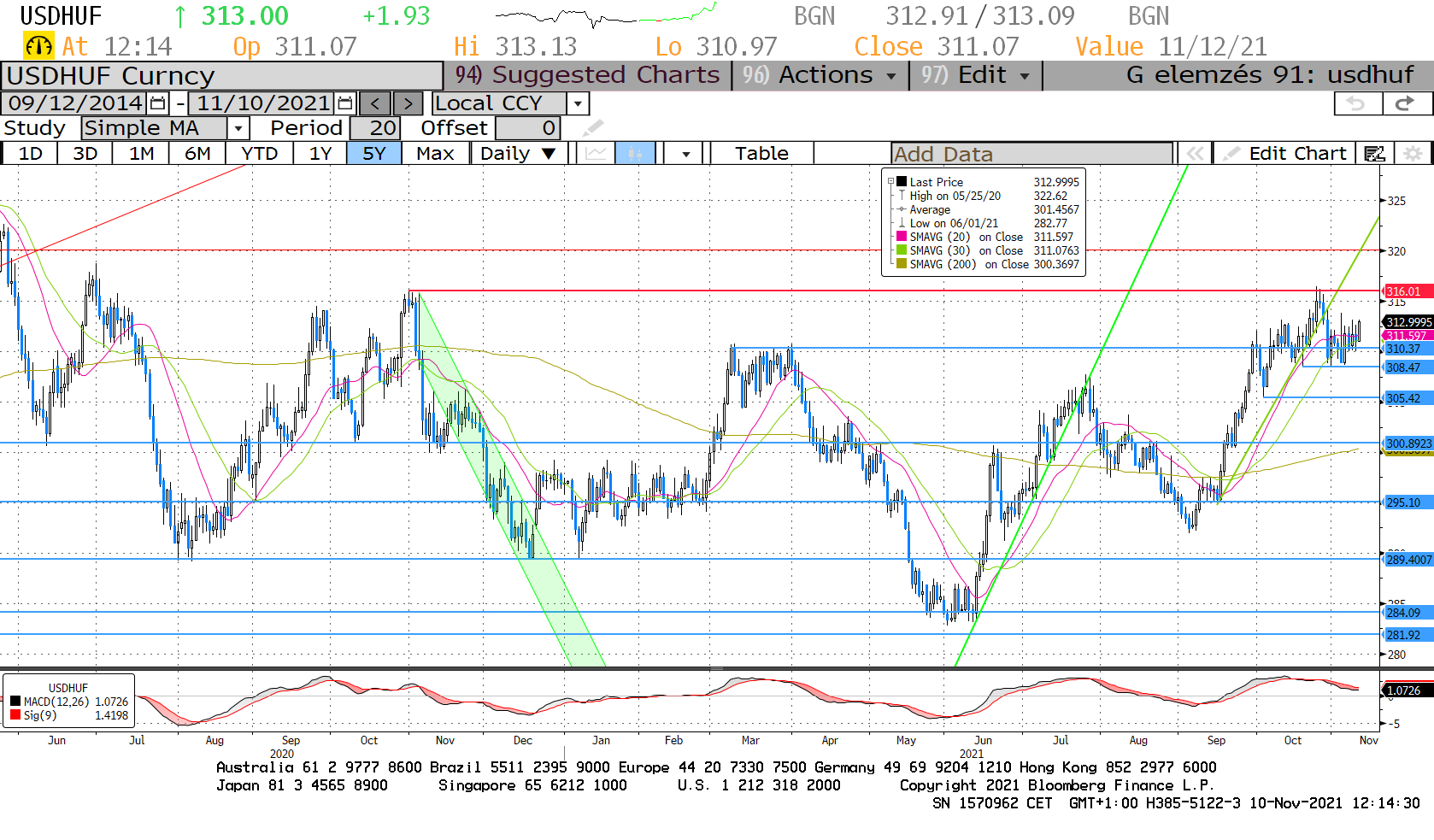Select the 1D range tab
This screenshot has width=1434, height=840.
pos(31,154)
